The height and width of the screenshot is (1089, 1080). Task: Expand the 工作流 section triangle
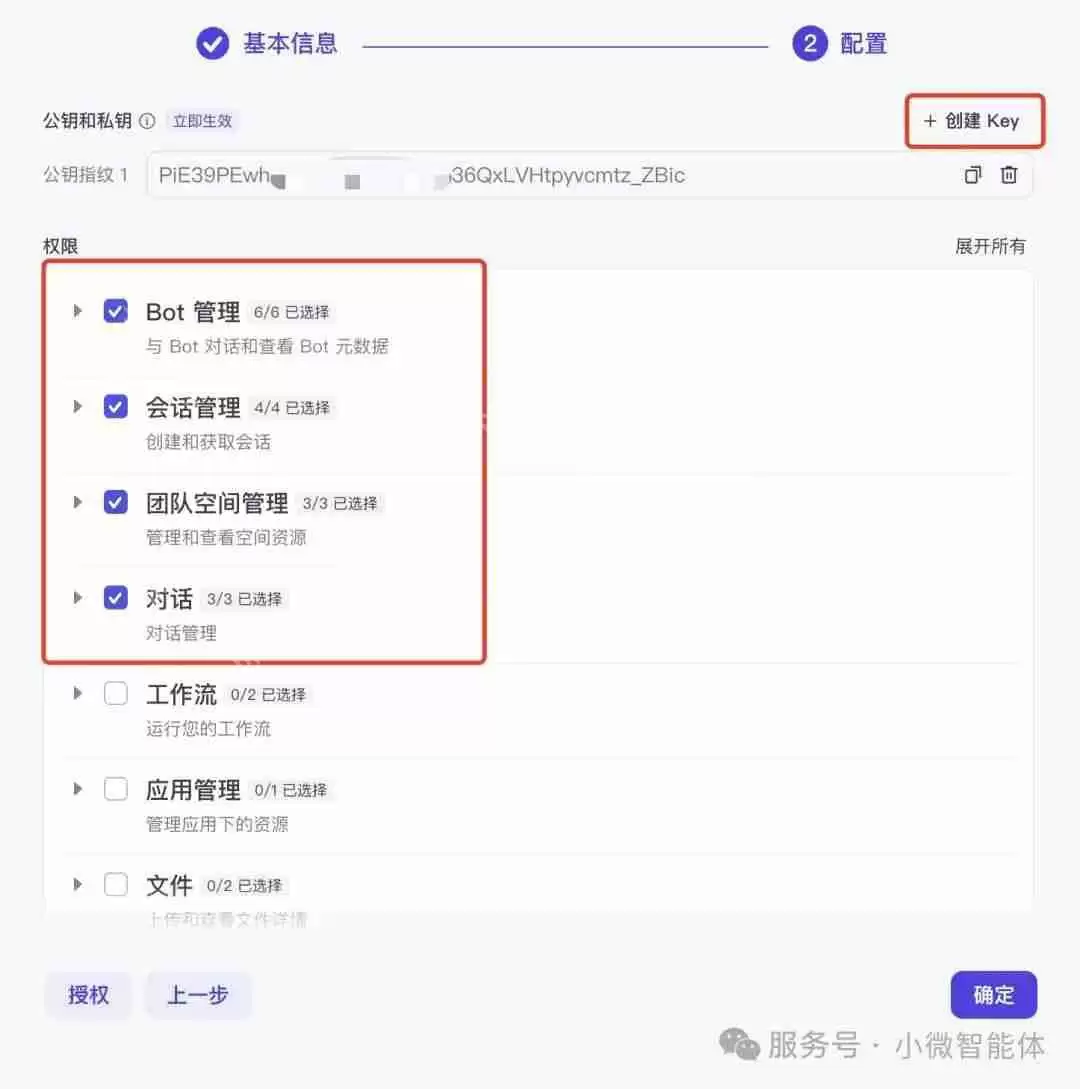point(77,693)
